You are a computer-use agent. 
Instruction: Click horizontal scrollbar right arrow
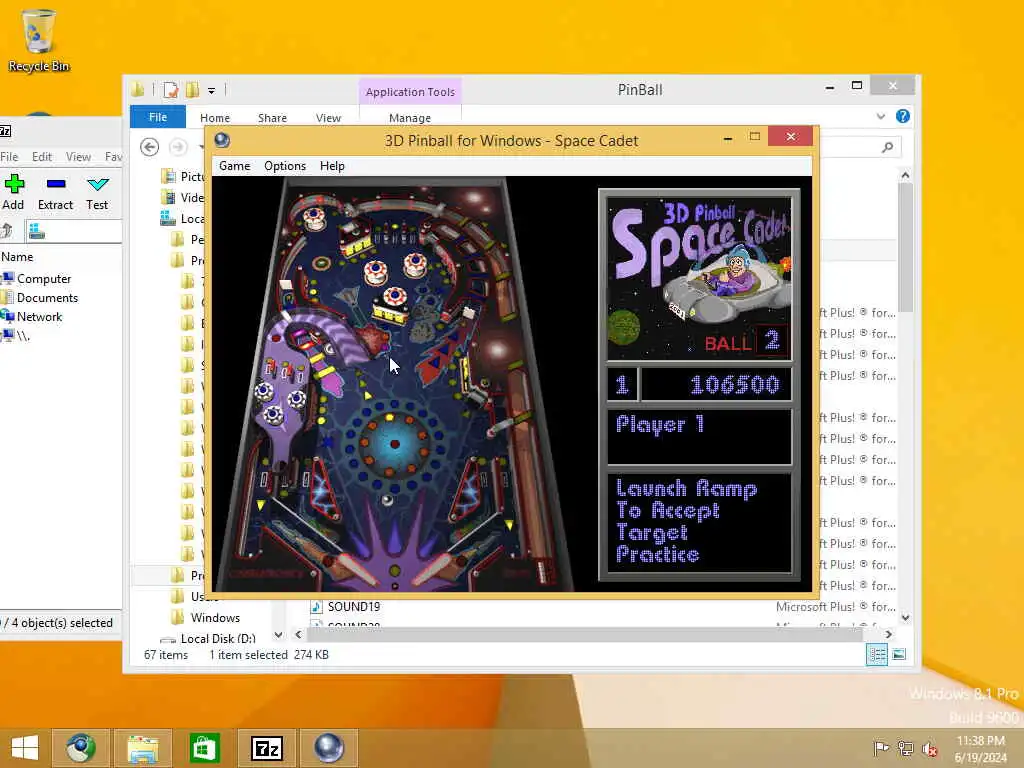[888, 634]
